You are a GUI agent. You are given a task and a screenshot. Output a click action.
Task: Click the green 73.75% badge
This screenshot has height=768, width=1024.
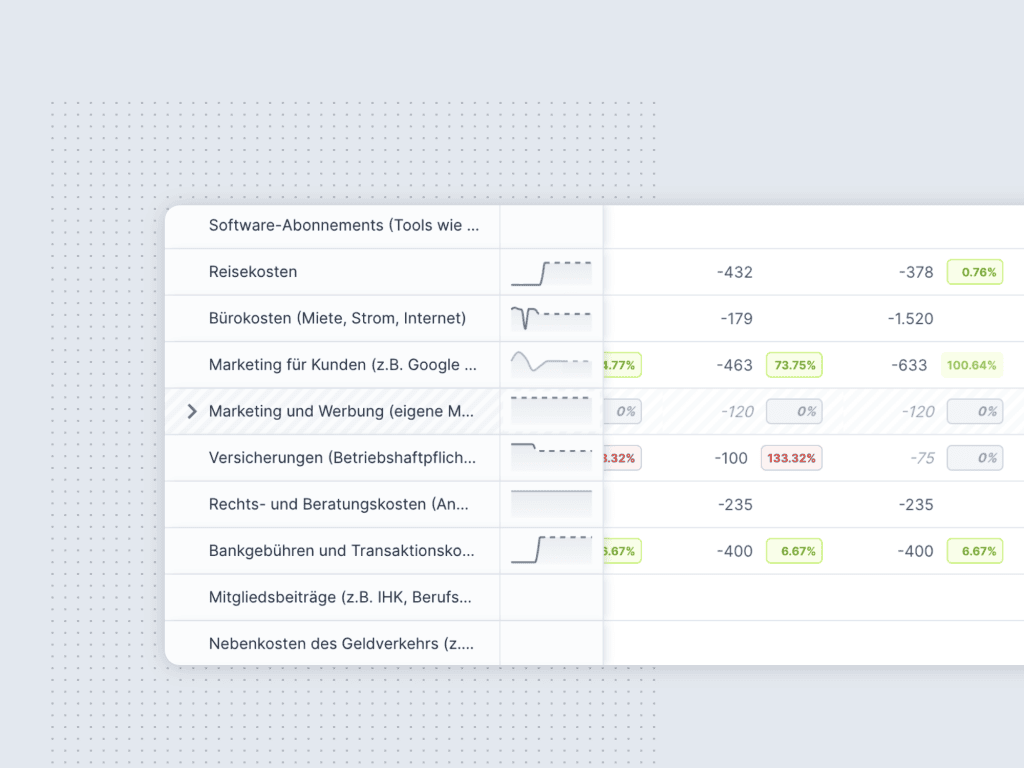pyautogui.click(x=795, y=365)
